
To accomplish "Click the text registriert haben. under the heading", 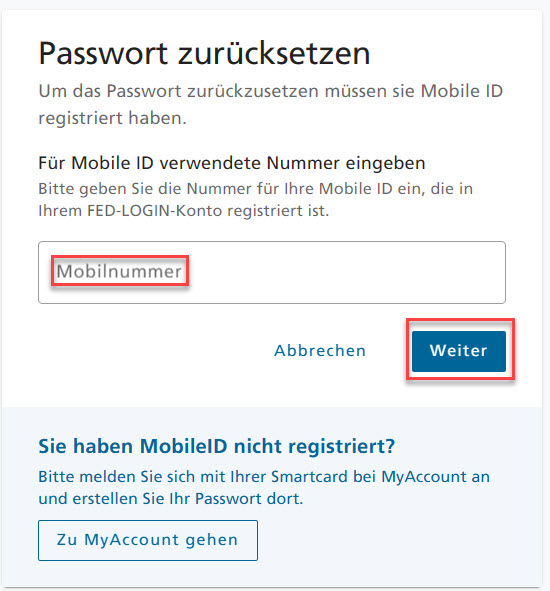I will click(112, 118).
